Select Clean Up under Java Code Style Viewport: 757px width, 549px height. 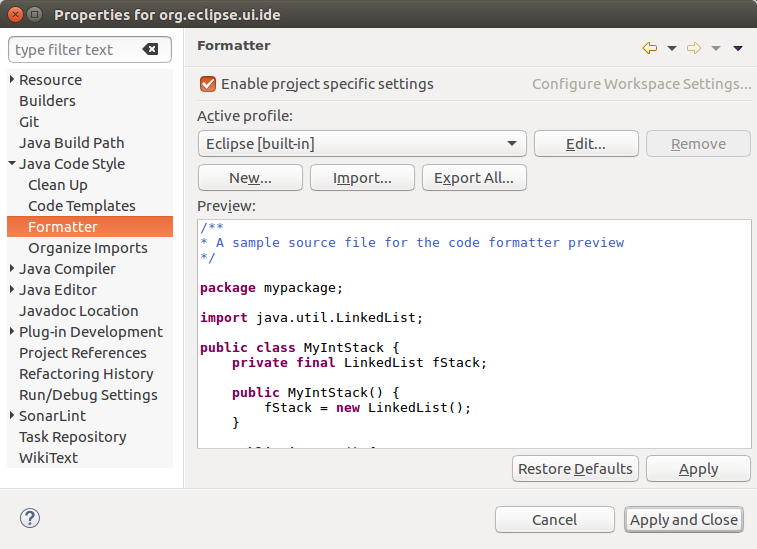(x=58, y=185)
